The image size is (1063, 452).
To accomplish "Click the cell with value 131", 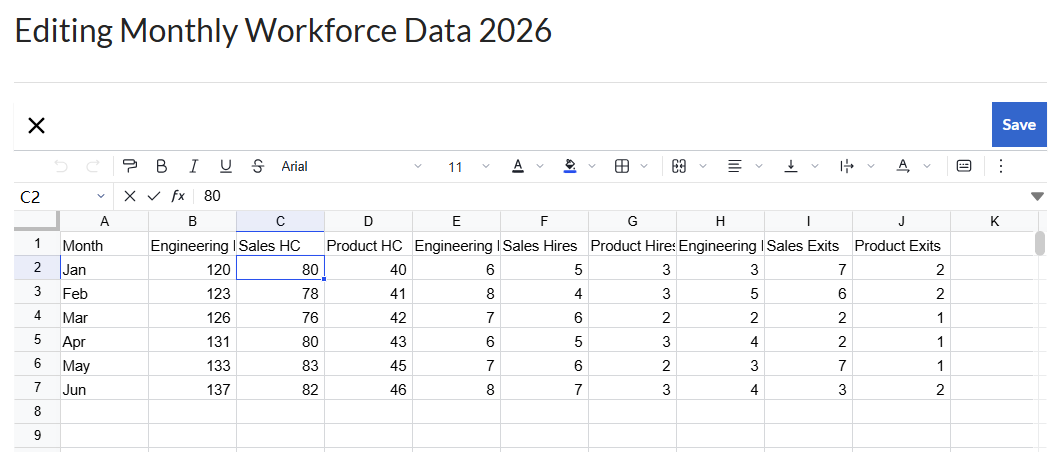I will pyautogui.click(x=193, y=341).
